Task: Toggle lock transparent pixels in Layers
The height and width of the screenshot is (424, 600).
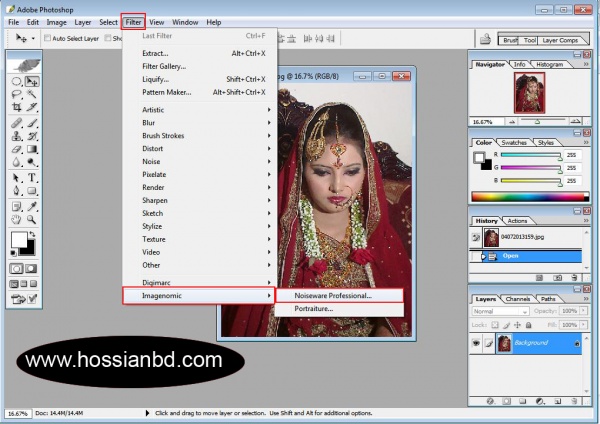Action: pyautogui.click(x=495, y=325)
